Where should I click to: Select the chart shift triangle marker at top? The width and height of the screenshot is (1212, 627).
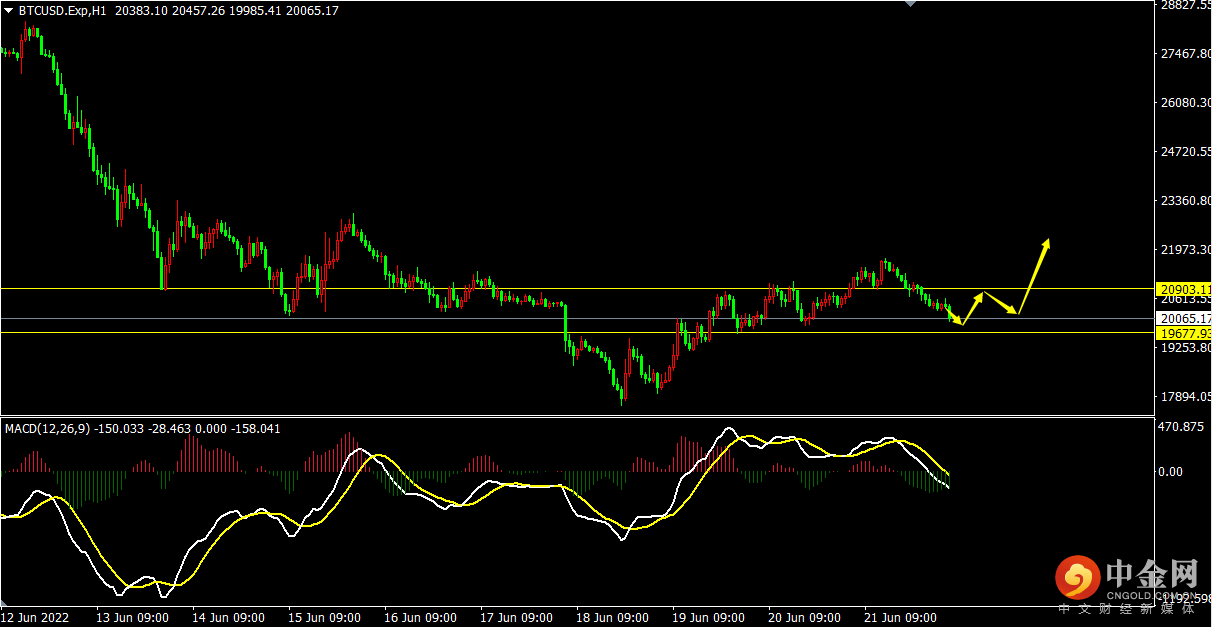click(x=909, y=5)
